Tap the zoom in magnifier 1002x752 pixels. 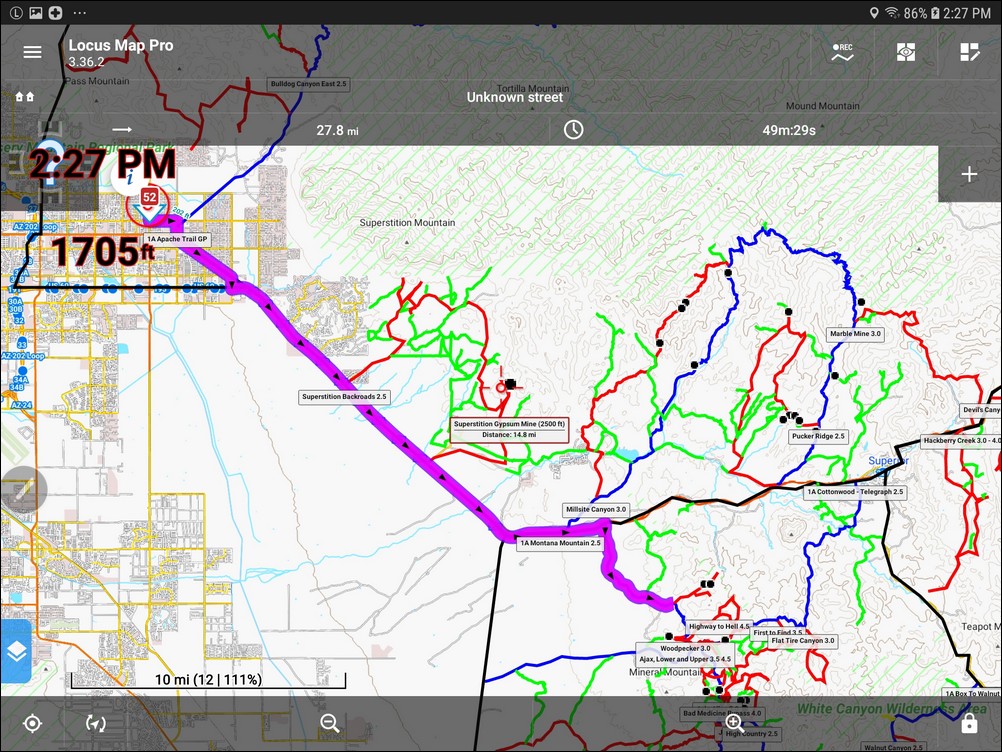point(734,722)
